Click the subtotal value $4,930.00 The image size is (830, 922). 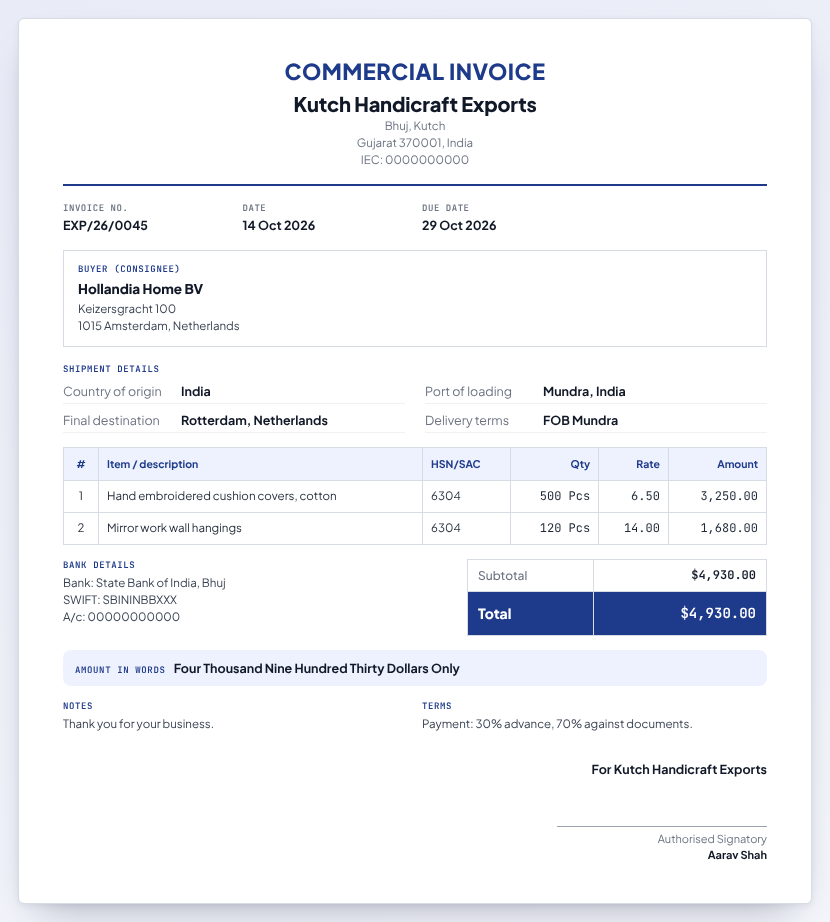pyautogui.click(x=723, y=575)
